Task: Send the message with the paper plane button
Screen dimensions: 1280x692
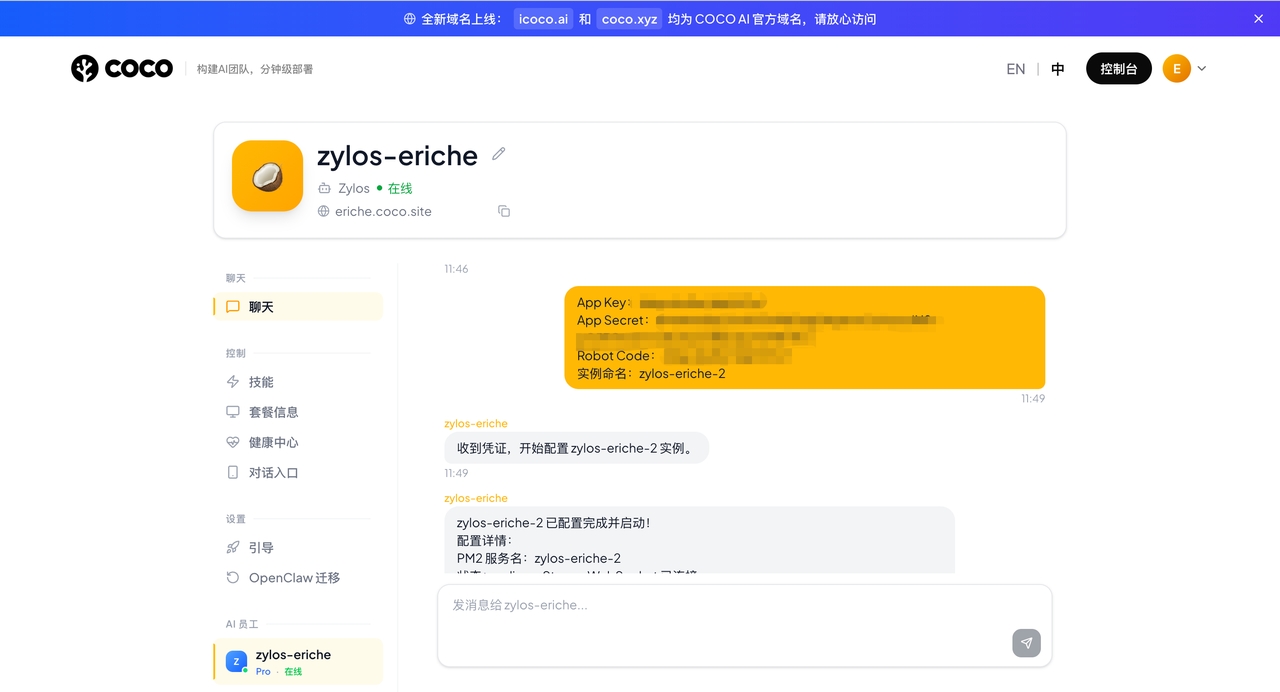Action: 1026,643
